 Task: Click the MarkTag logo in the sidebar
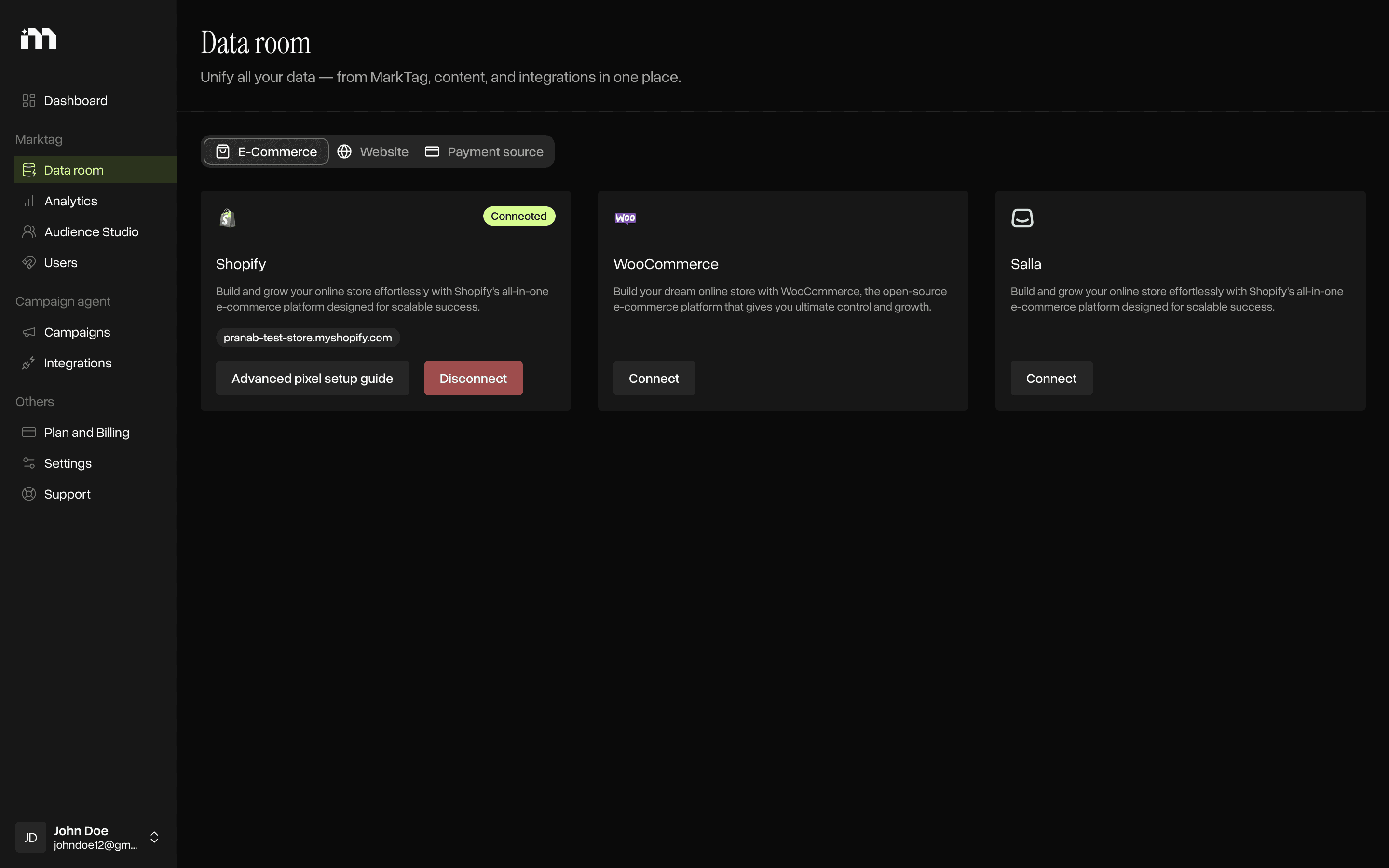tap(39, 39)
